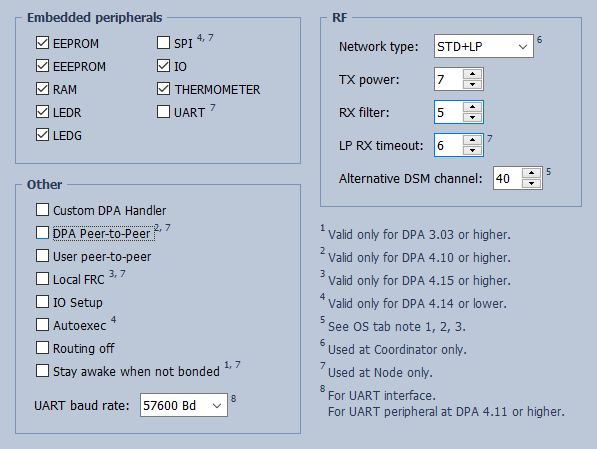The width and height of the screenshot is (597, 449).
Task: Decrease Alternative DSM channel with down arrow
Action: [532, 183]
